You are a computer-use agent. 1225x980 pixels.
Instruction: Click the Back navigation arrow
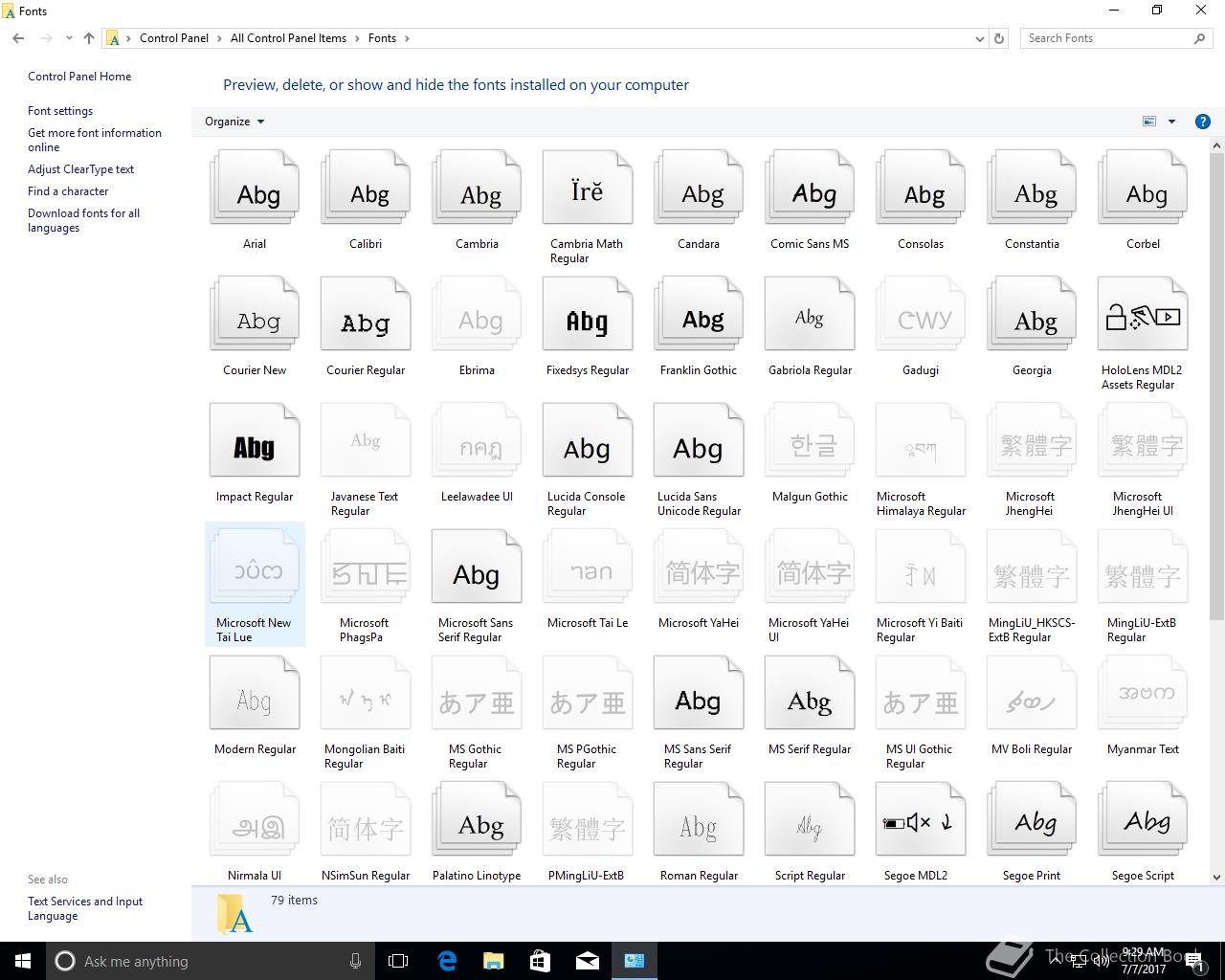pyautogui.click(x=18, y=38)
